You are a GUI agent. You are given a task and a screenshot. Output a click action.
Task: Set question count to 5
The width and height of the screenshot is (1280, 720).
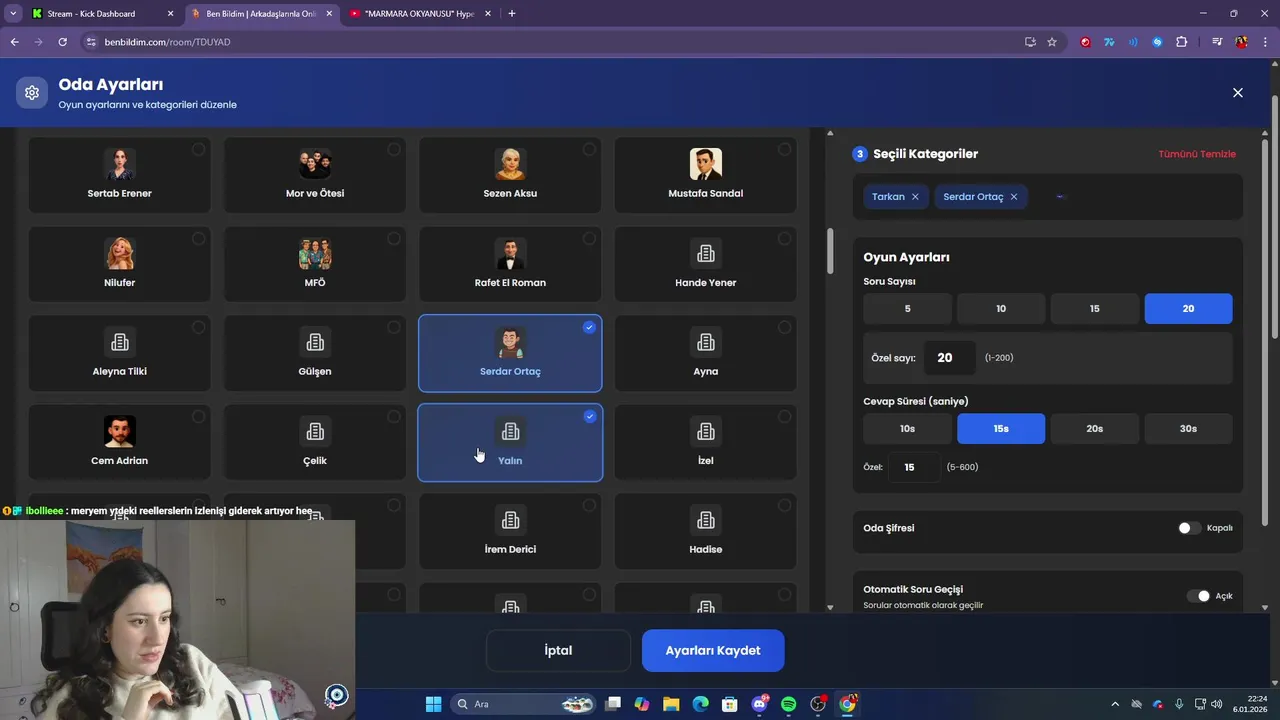click(x=907, y=309)
